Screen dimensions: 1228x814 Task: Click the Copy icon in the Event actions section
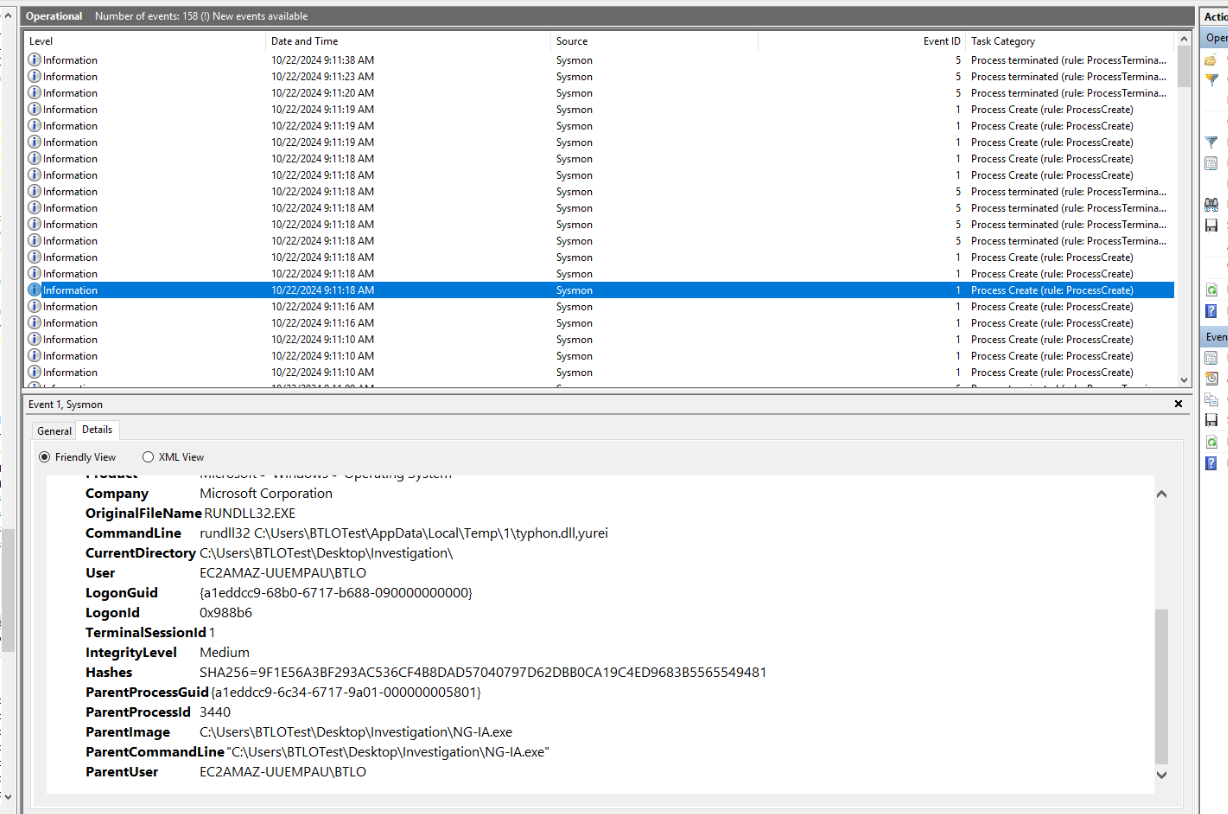tap(1211, 399)
